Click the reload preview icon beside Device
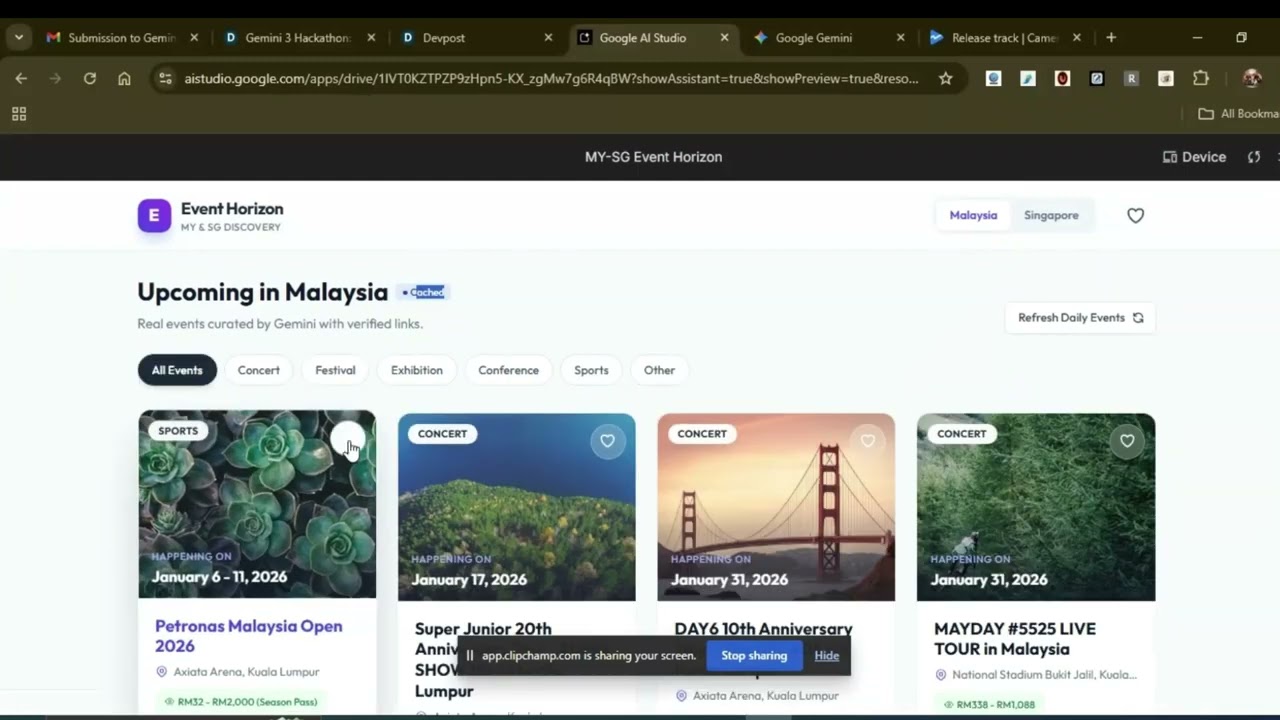 (1254, 157)
